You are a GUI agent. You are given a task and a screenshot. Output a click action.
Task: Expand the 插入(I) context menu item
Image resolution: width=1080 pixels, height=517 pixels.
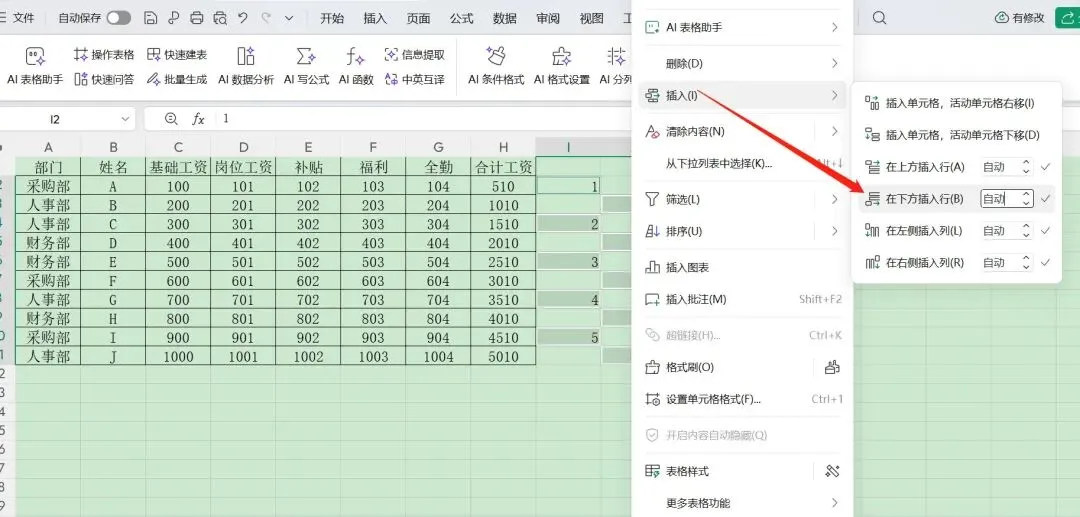click(742, 96)
